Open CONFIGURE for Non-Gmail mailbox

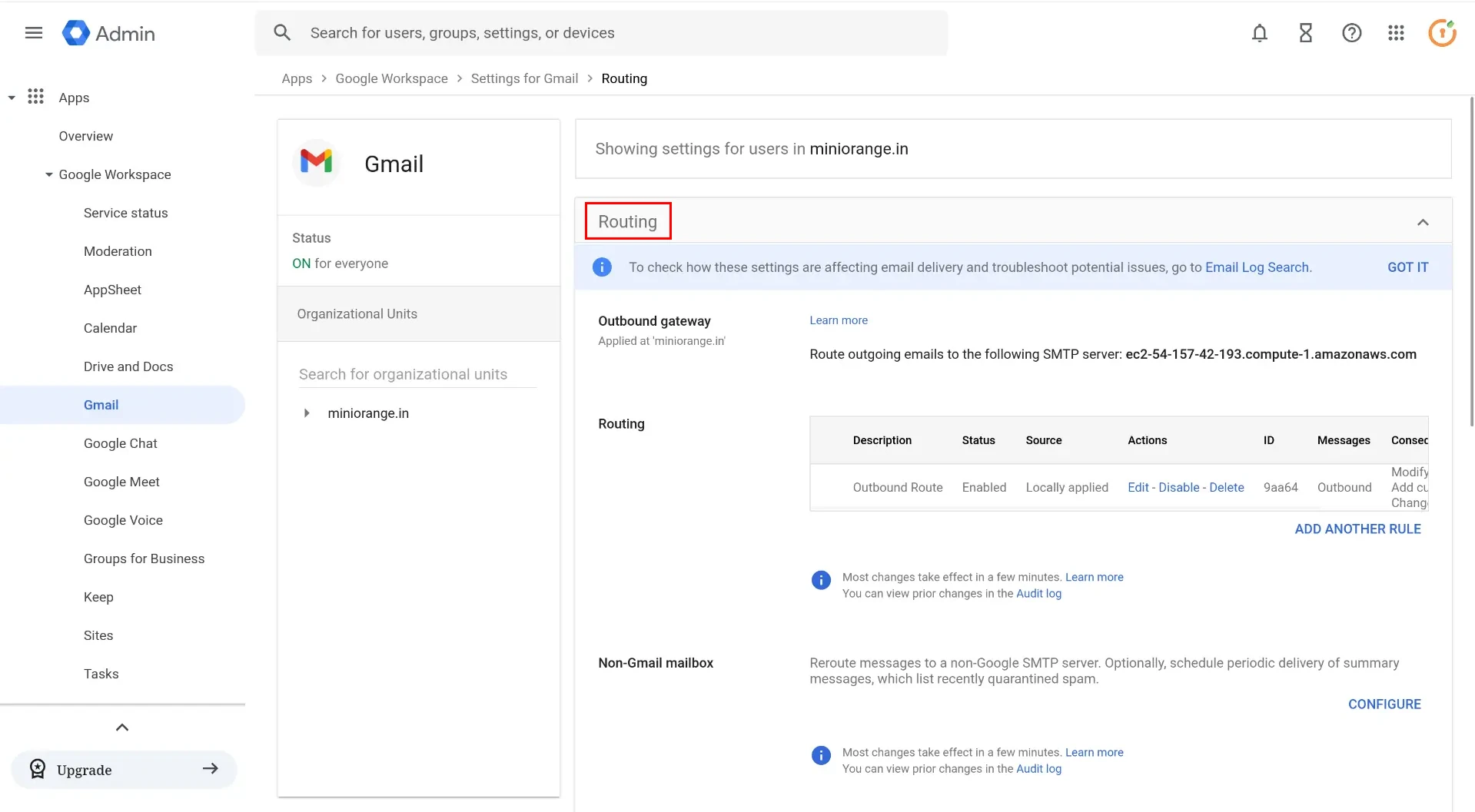[x=1384, y=704]
